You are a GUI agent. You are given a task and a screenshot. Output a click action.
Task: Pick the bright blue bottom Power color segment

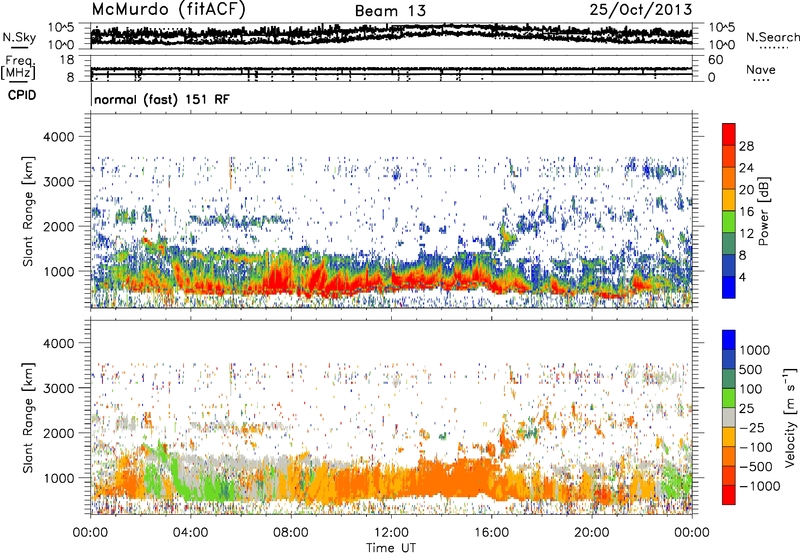(729, 288)
